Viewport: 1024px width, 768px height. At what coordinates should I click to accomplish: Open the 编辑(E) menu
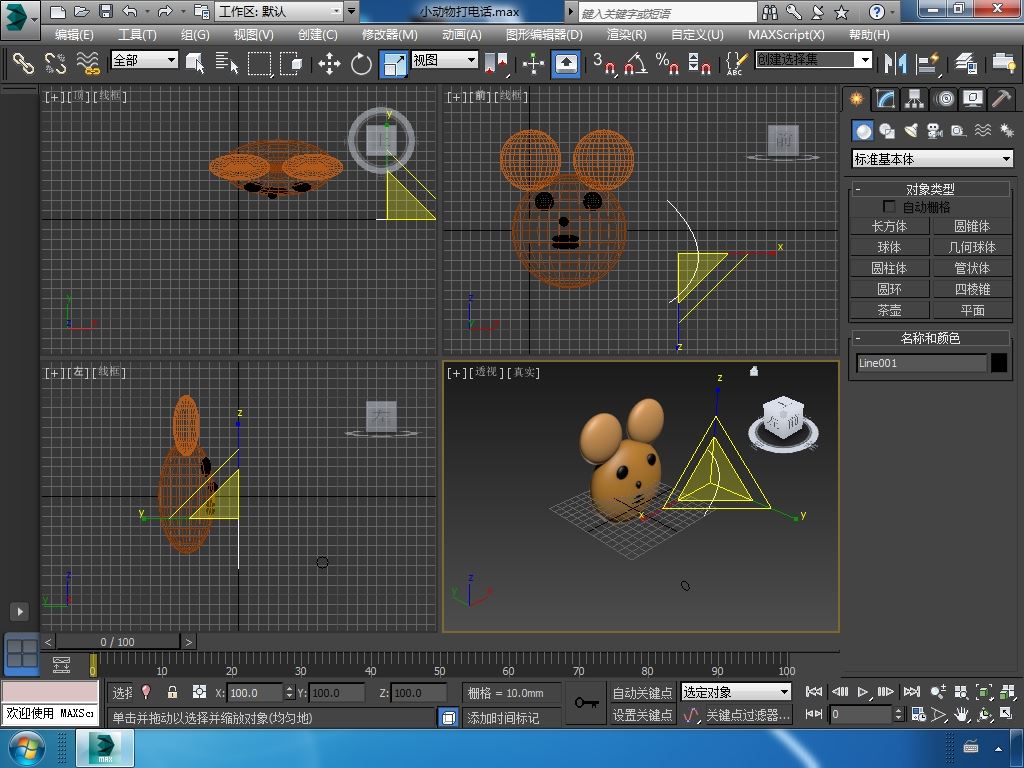(x=74, y=35)
